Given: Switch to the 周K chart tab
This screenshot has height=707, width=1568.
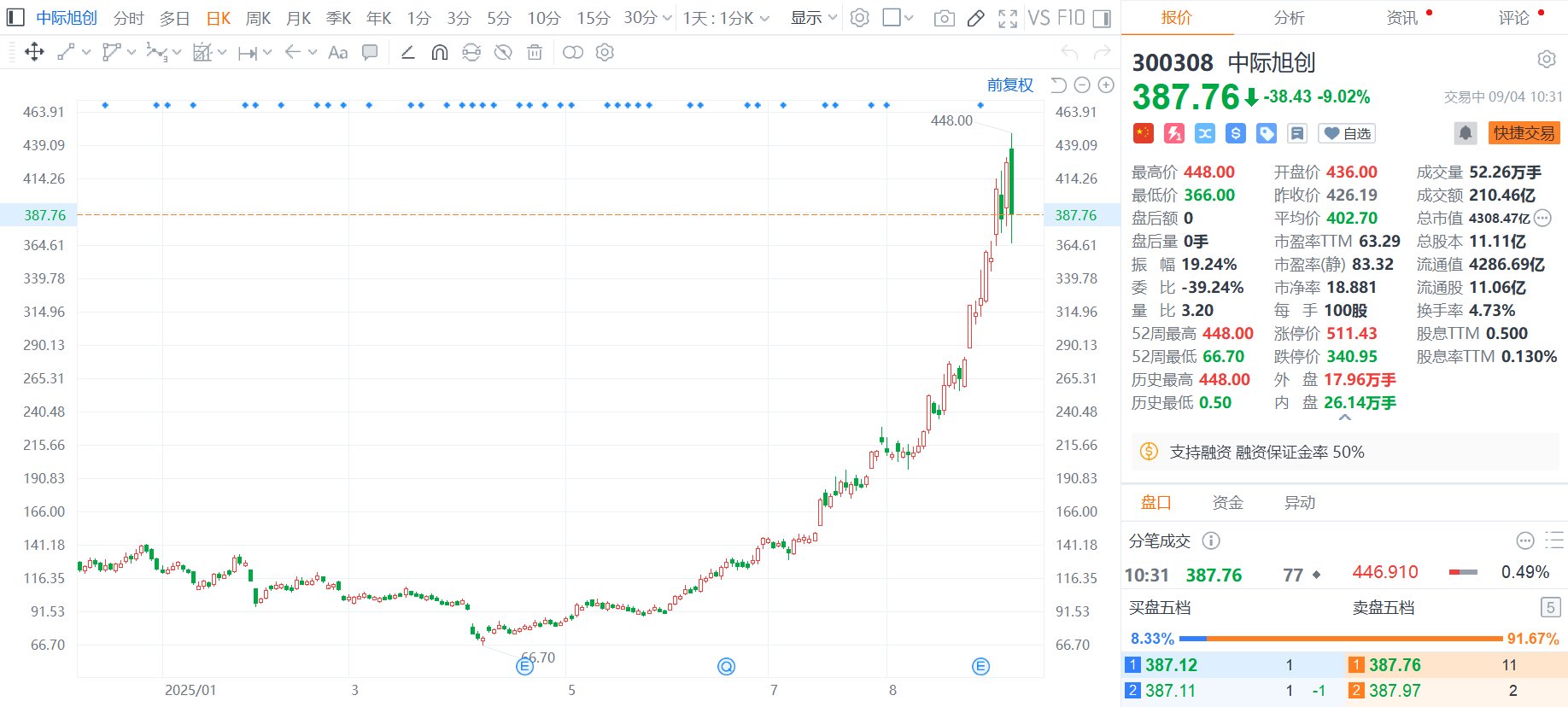Looking at the screenshot, I should click(x=258, y=18).
